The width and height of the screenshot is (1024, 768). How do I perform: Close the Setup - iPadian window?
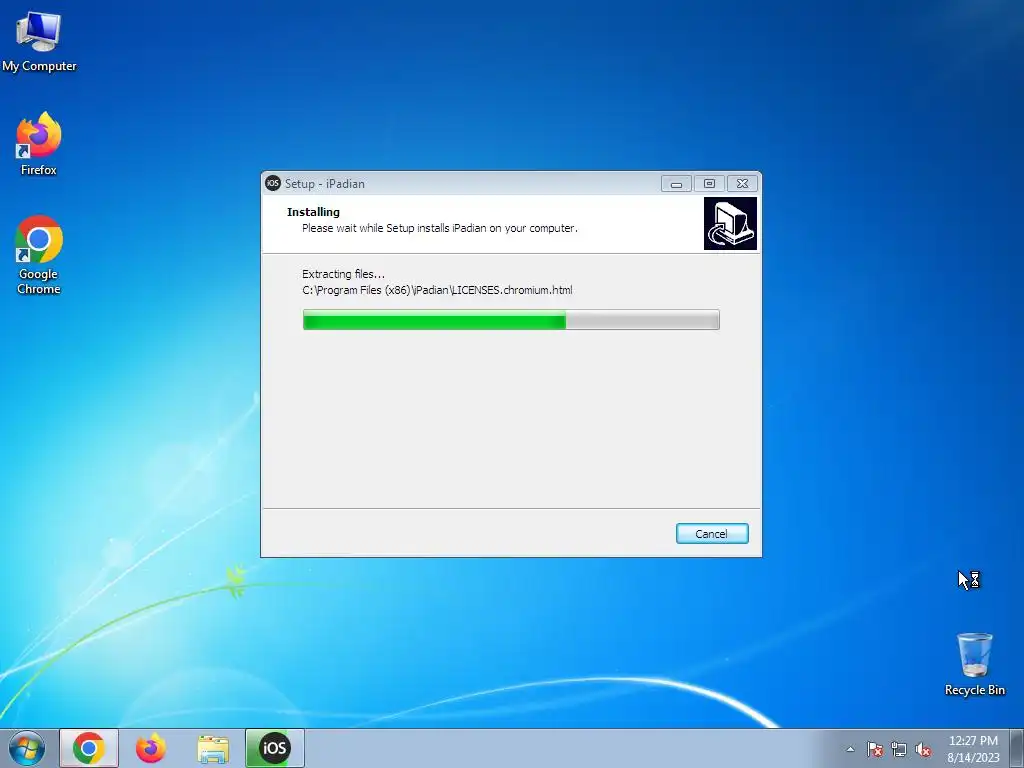coord(743,184)
